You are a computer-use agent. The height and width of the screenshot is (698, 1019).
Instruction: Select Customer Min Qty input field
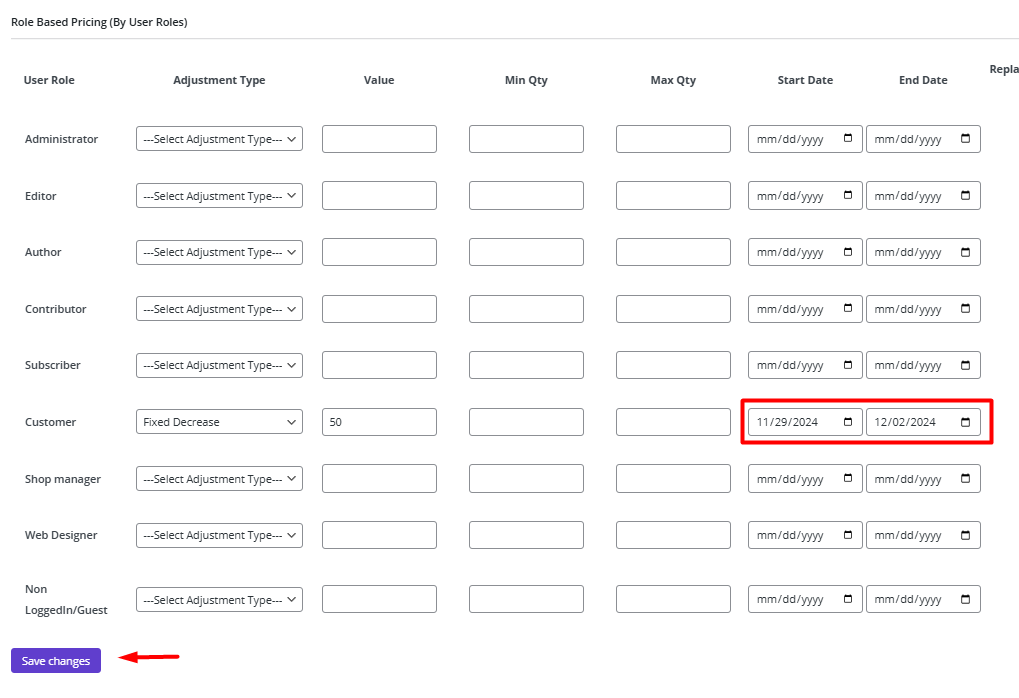(x=526, y=422)
